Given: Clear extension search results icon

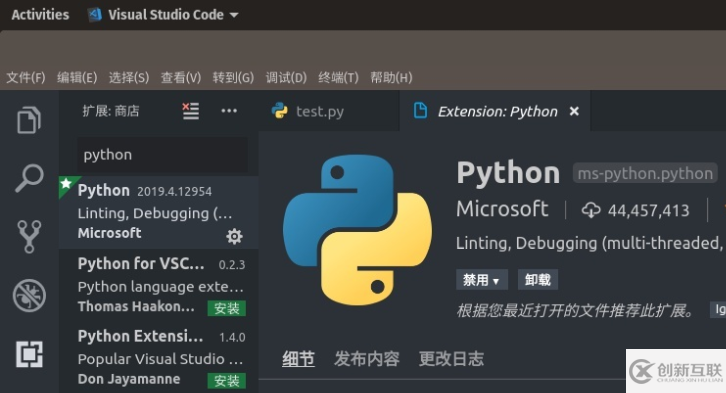Looking at the screenshot, I should click(x=190, y=111).
